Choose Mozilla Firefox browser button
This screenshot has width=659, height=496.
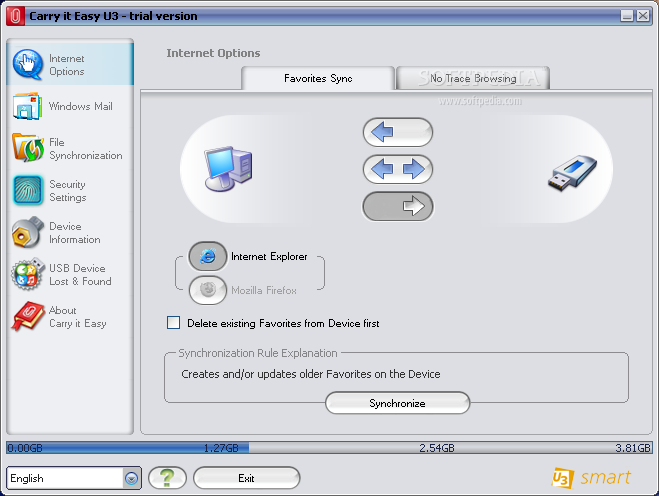(x=208, y=290)
